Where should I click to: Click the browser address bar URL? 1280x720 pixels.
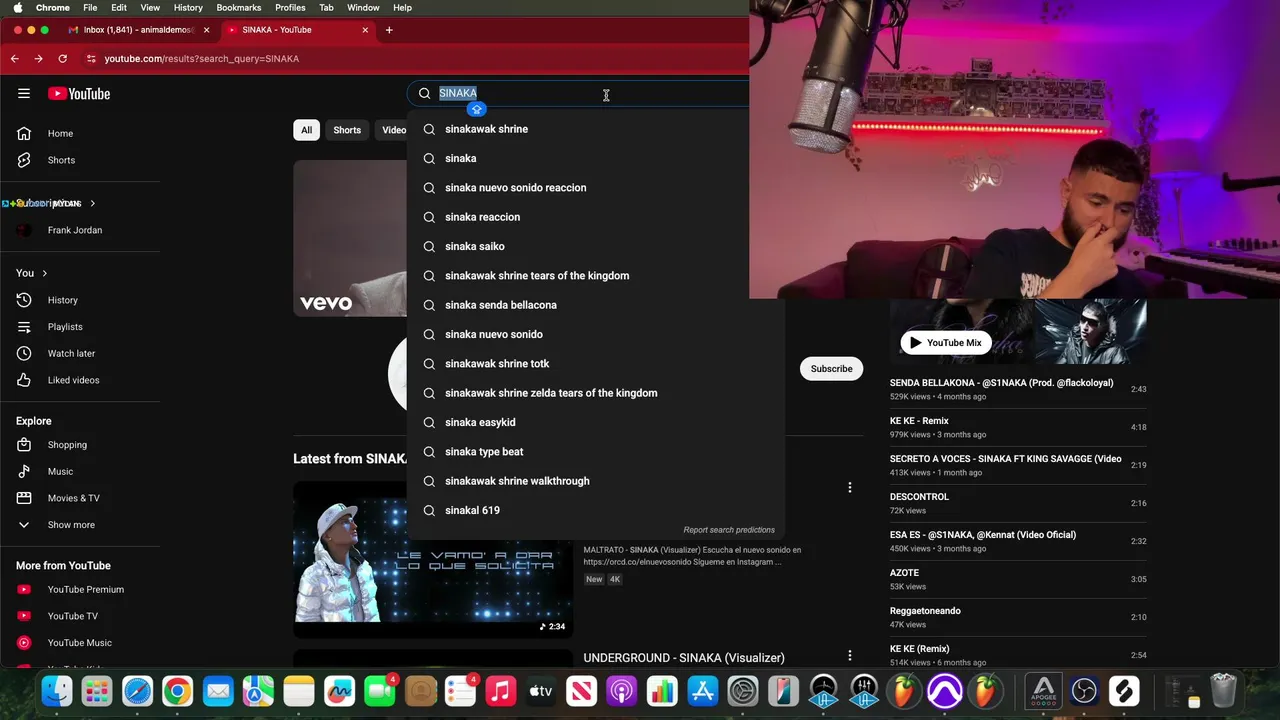[202, 59]
